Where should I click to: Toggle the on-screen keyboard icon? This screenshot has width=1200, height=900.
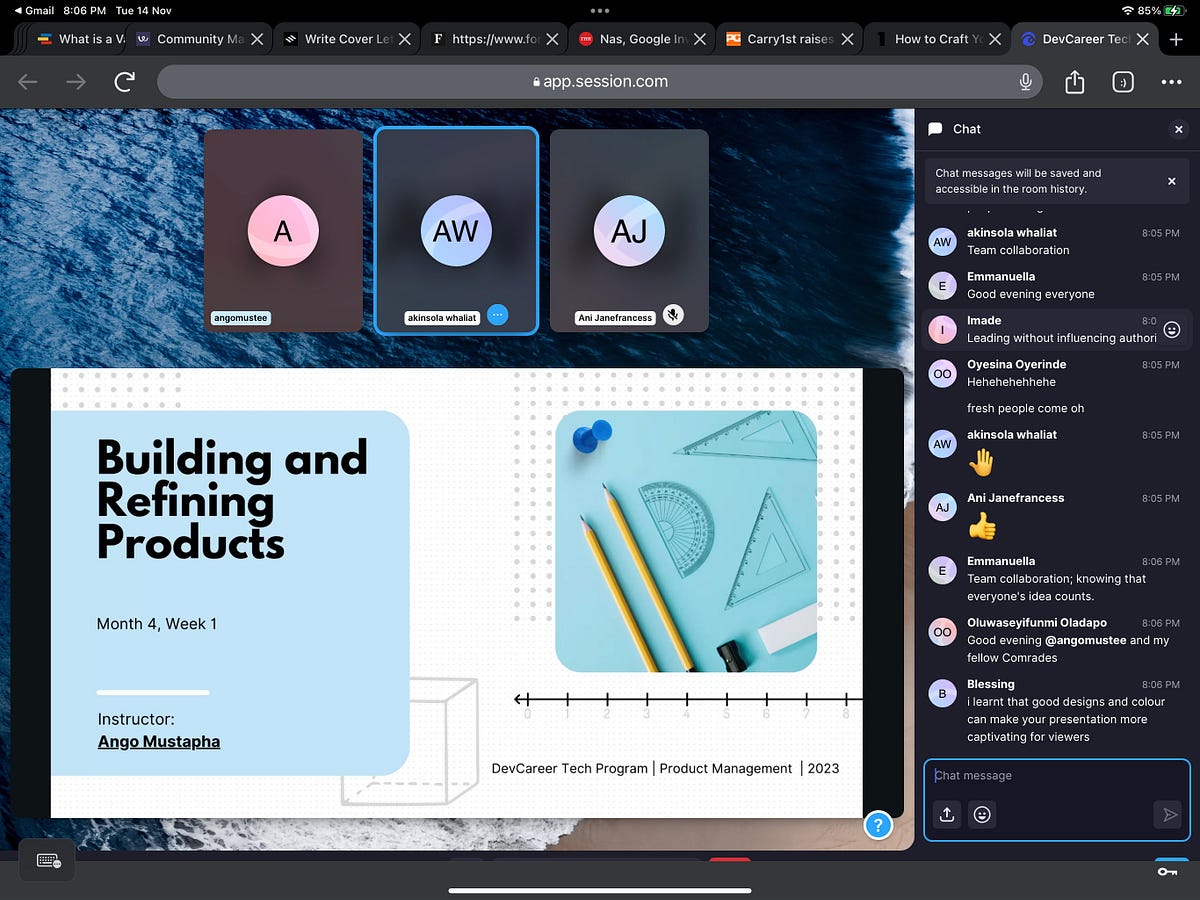pos(48,860)
